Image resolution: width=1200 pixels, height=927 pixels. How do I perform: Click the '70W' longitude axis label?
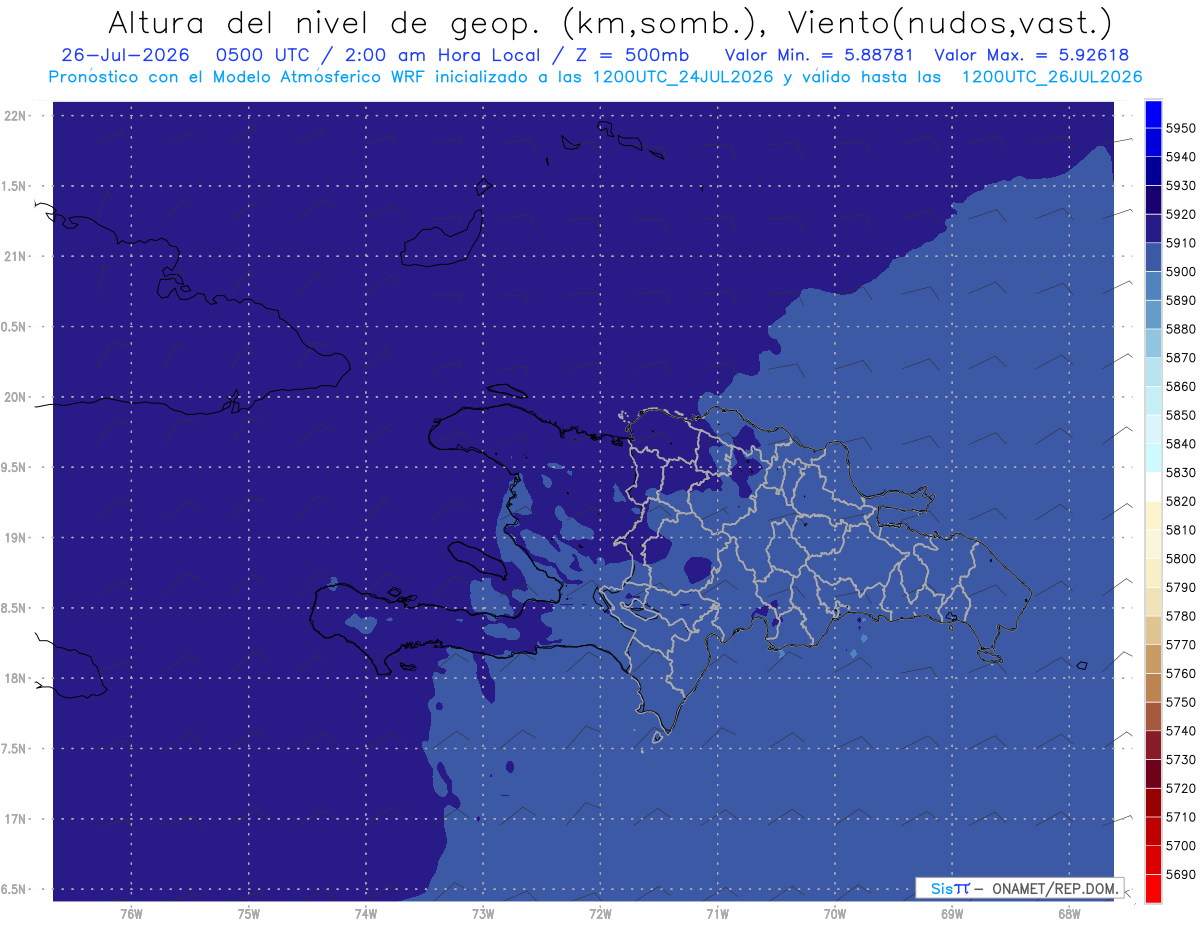click(x=835, y=913)
